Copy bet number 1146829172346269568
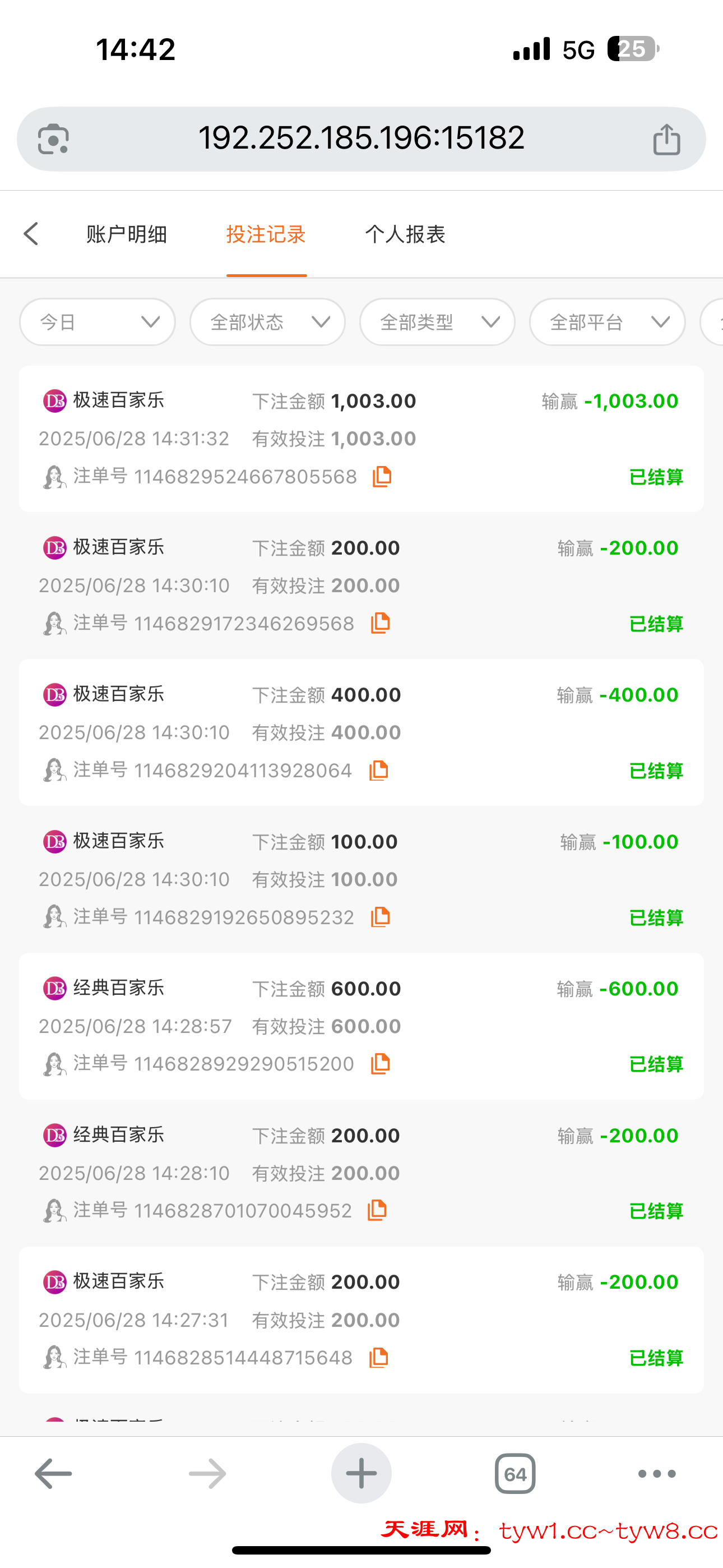The height and width of the screenshot is (1568, 723). click(381, 623)
